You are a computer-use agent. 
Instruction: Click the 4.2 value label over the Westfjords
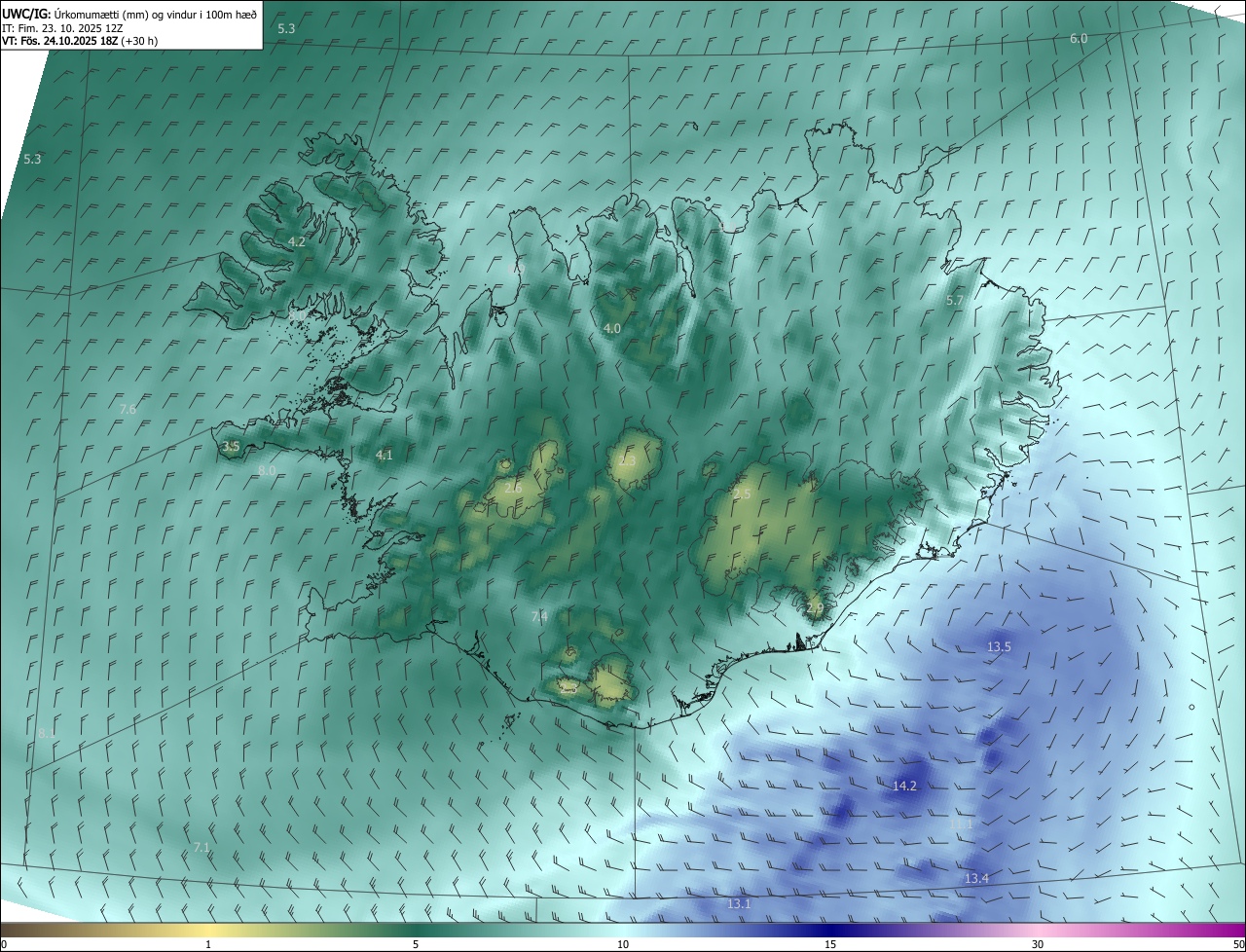pos(297,241)
